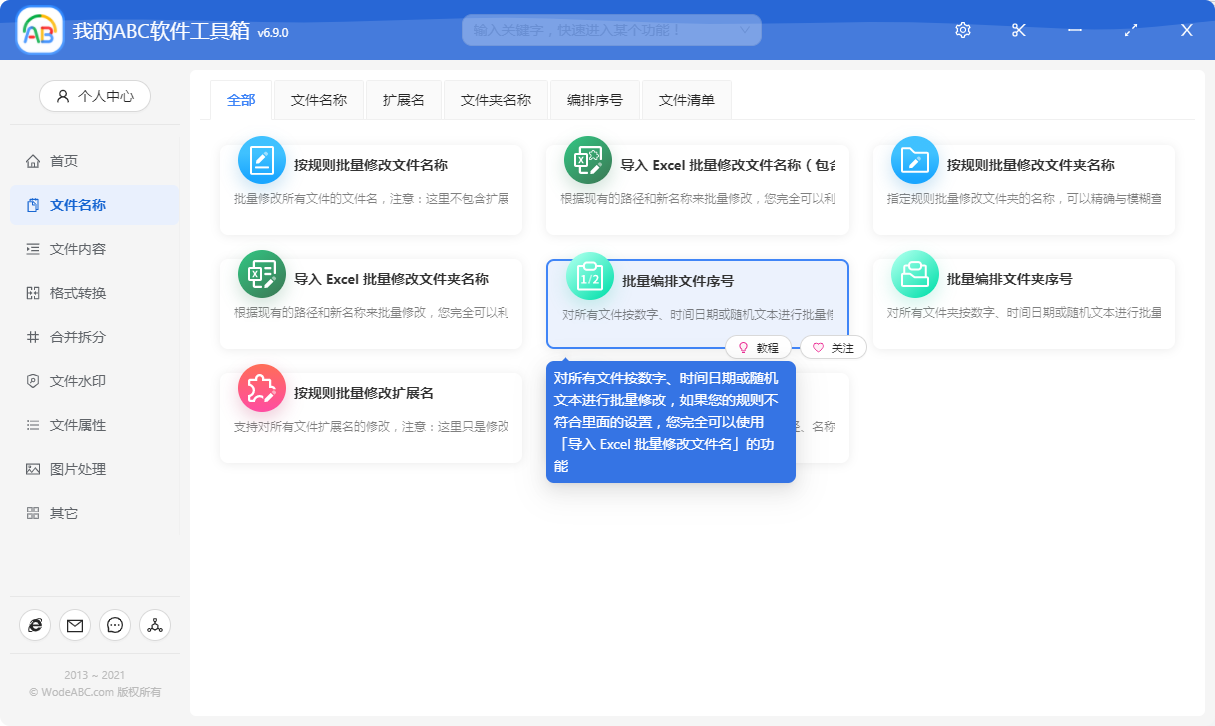This screenshot has width=1215, height=726.
Task: Switch to the 文件清单 tab
Action: pos(686,100)
